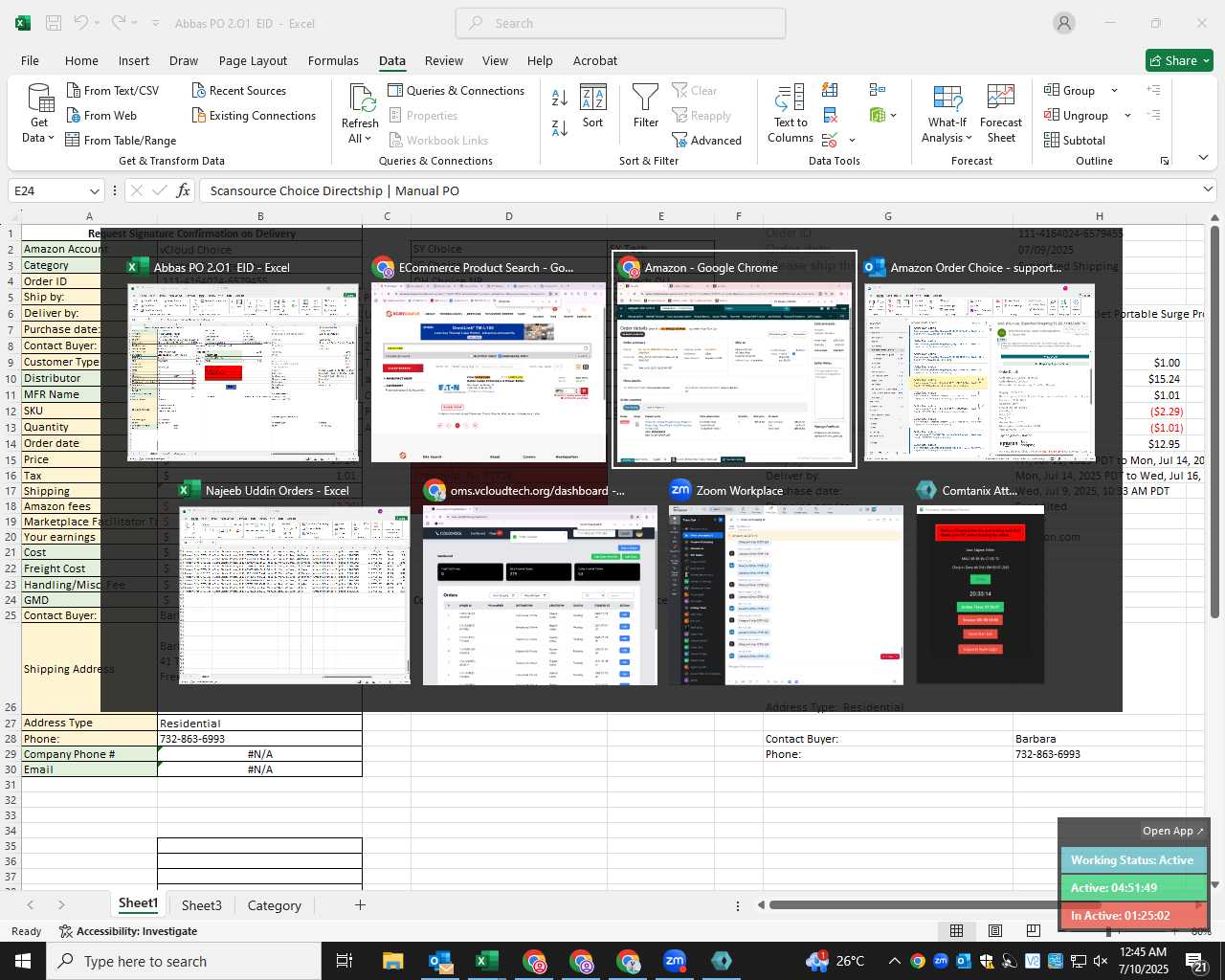Switch to oms.vcloudtech.com dashboard thumbnail
Screen dimensions: 1225x980
(x=540, y=584)
